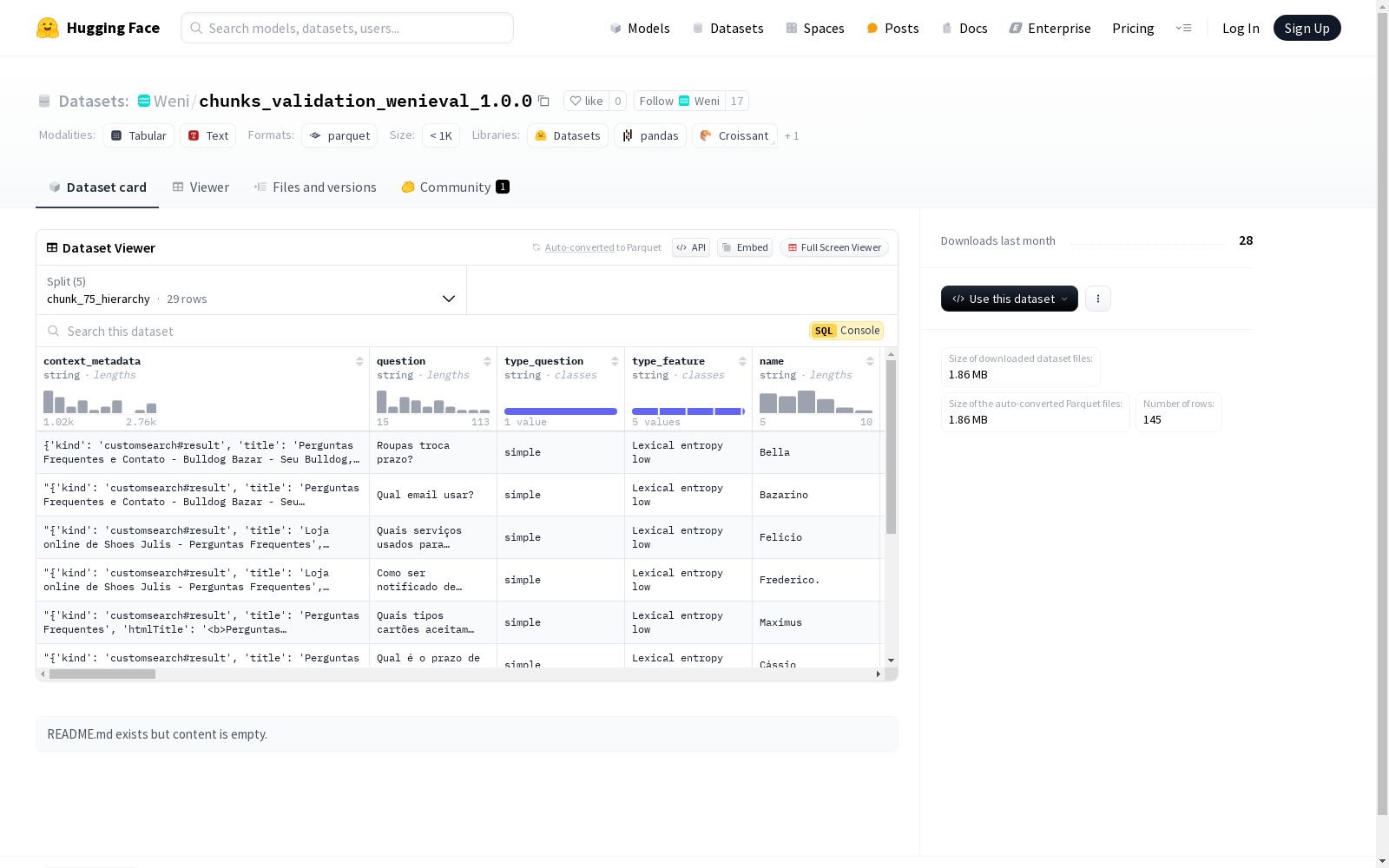Open Docs from the top navigation
Viewport: 1389px width, 868px height.
[x=964, y=28]
